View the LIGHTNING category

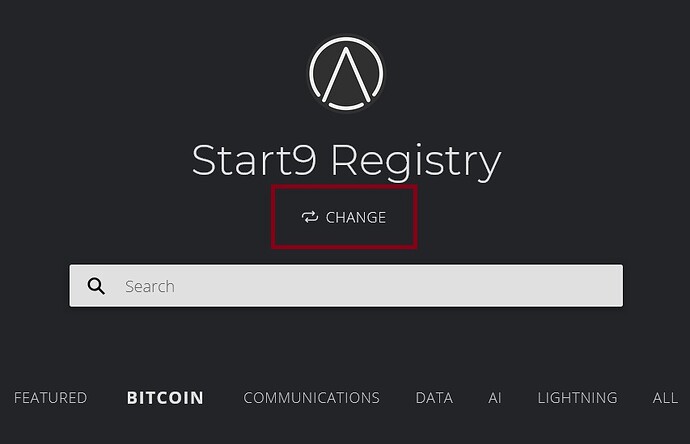577,398
